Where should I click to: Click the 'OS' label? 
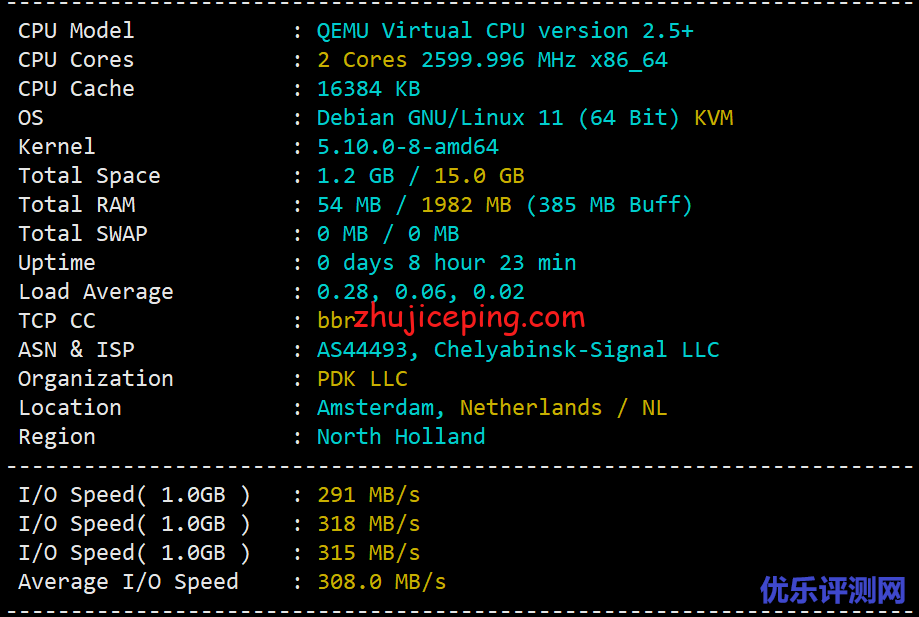click(x=31, y=118)
